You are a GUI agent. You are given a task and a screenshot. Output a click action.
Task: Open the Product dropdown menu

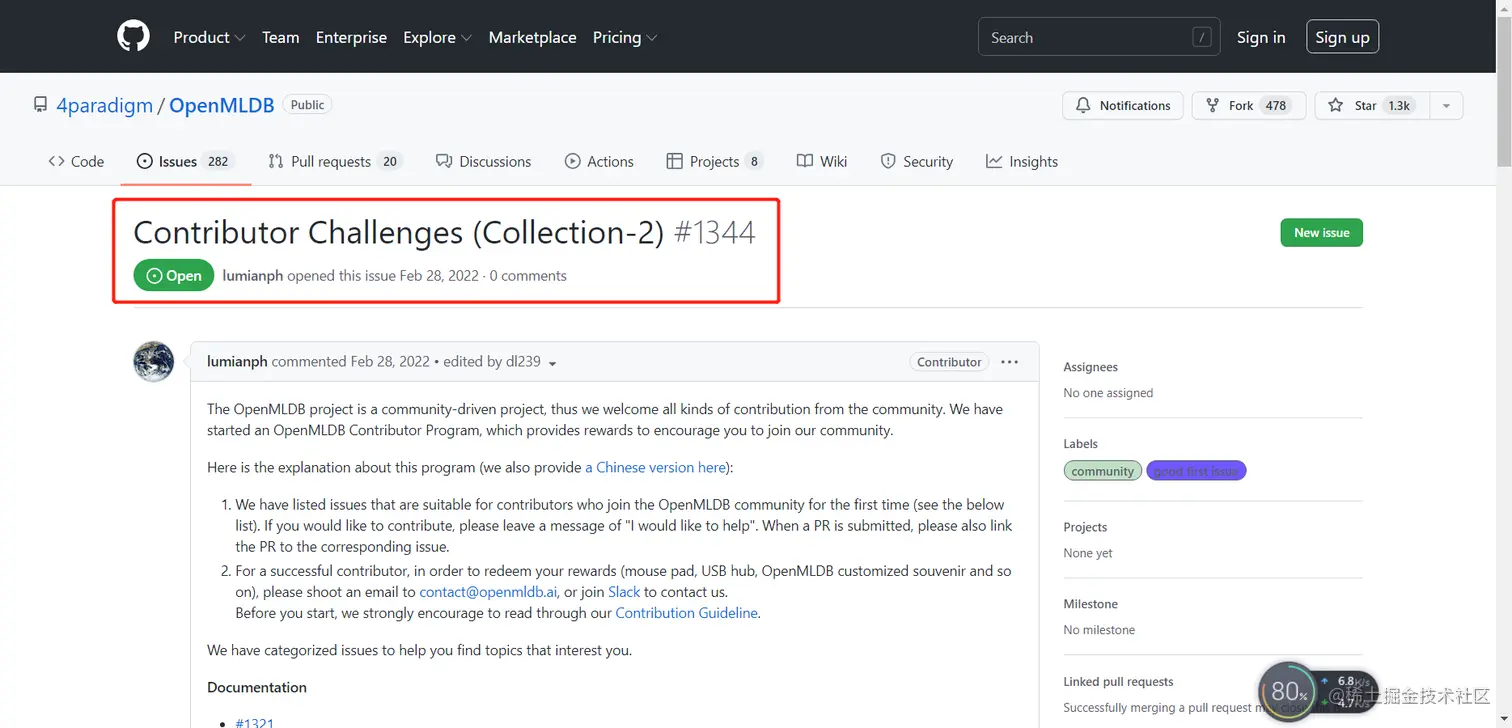[x=209, y=37]
